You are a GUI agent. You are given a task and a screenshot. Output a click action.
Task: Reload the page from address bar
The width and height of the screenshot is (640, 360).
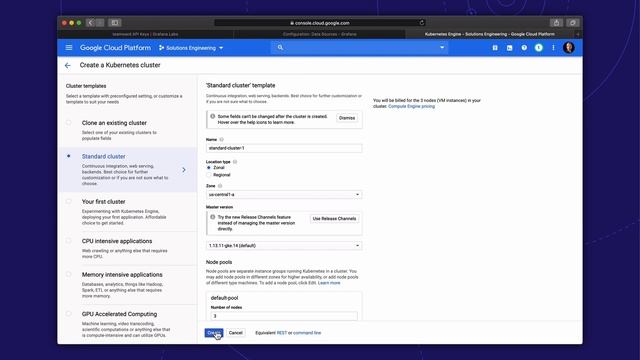coord(422,23)
